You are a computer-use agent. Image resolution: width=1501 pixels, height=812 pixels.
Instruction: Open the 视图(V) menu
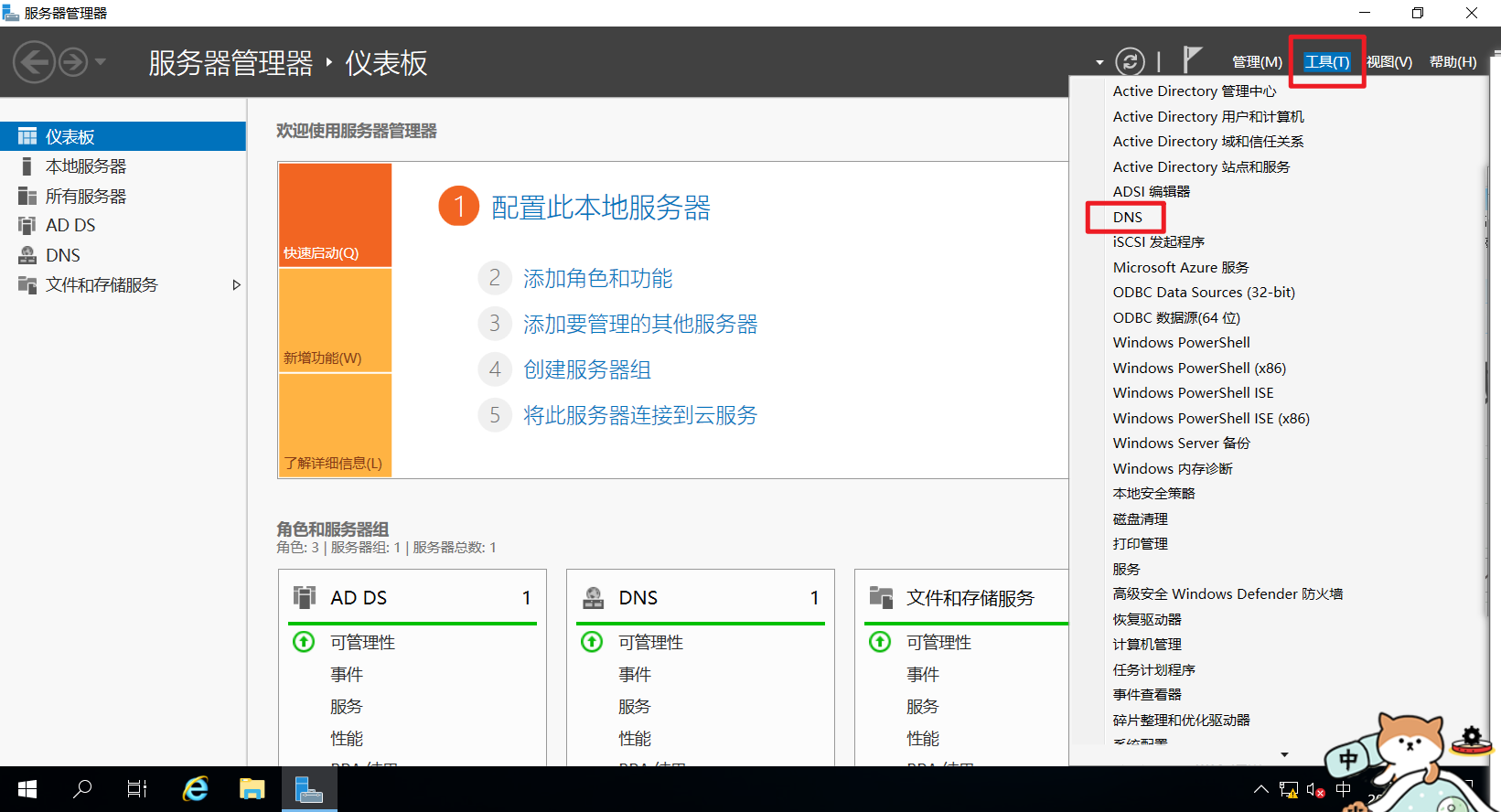coord(1389,61)
